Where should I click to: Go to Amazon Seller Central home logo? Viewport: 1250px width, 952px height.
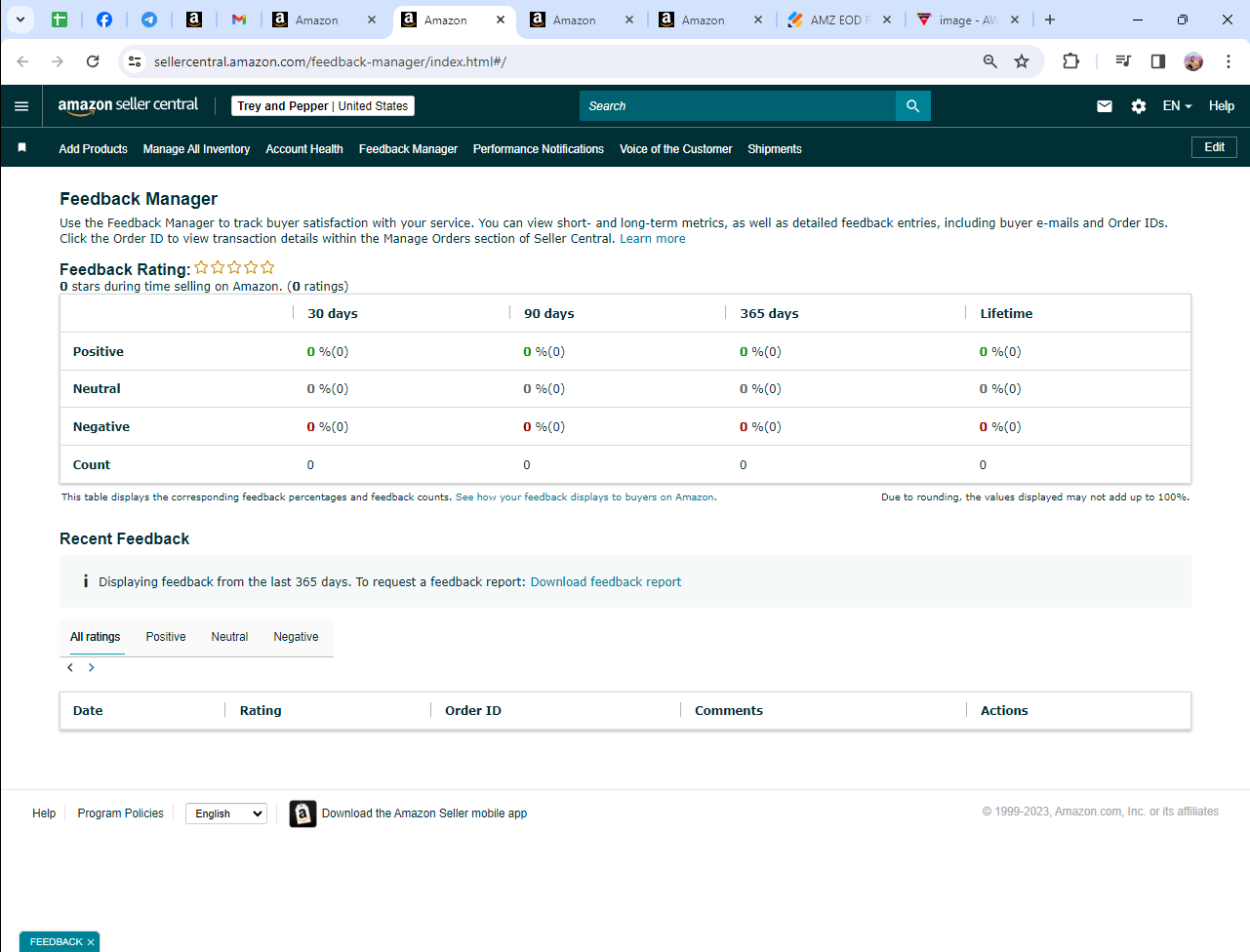128,105
